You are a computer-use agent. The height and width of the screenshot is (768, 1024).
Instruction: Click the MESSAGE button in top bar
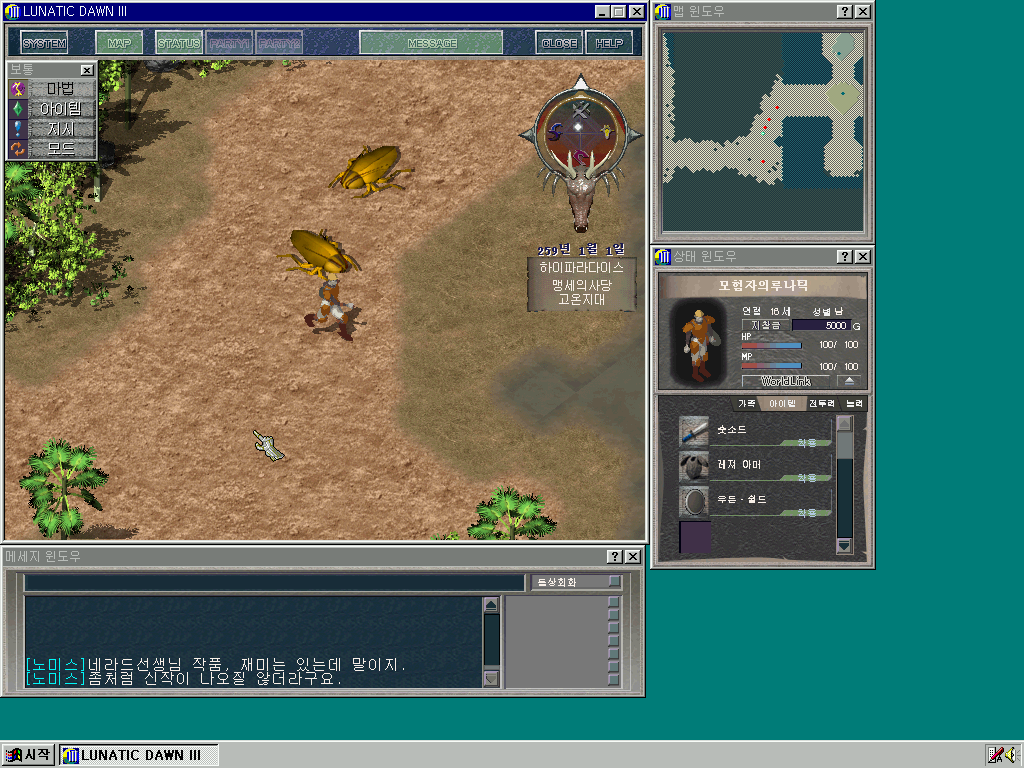(x=431, y=43)
